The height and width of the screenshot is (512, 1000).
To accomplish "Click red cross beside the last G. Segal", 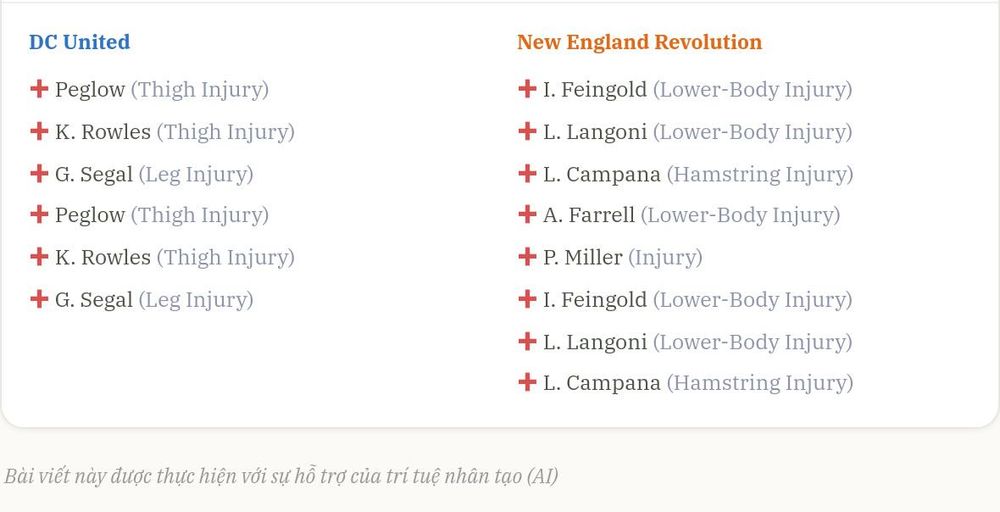I will pyautogui.click(x=39, y=298).
